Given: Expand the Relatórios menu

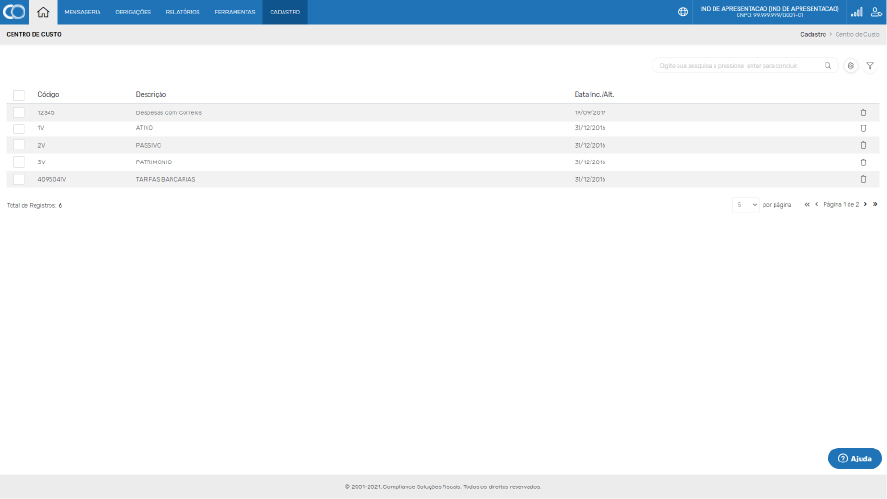Looking at the screenshot, I should 182,12.
